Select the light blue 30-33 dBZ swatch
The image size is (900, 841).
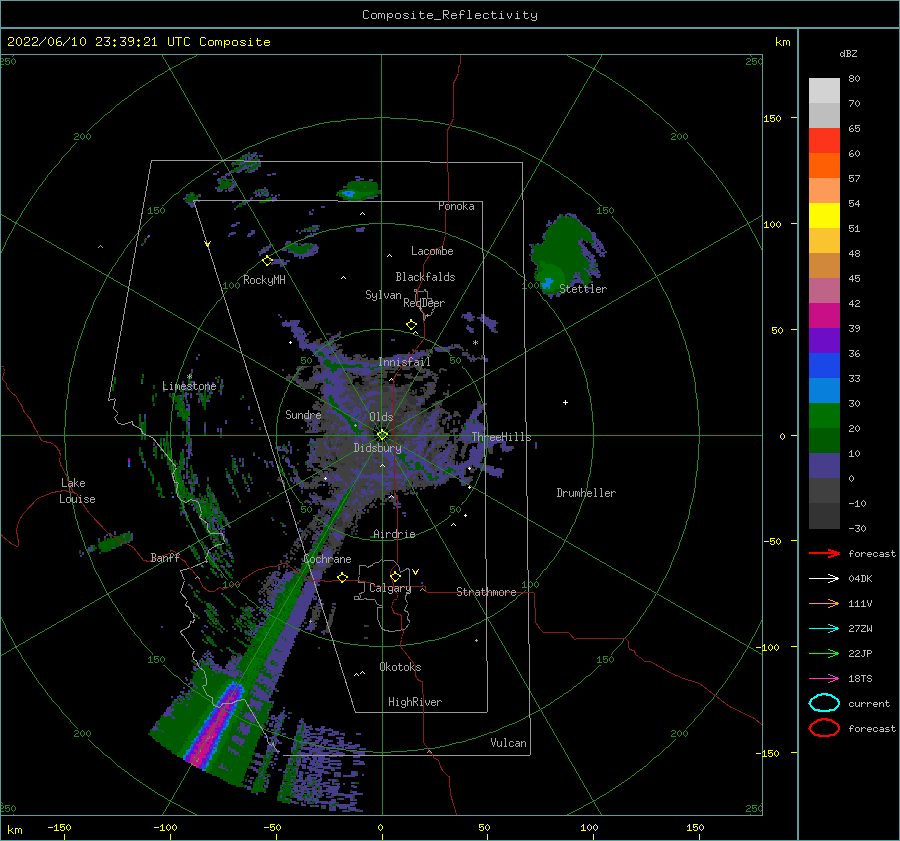[824, 391]
